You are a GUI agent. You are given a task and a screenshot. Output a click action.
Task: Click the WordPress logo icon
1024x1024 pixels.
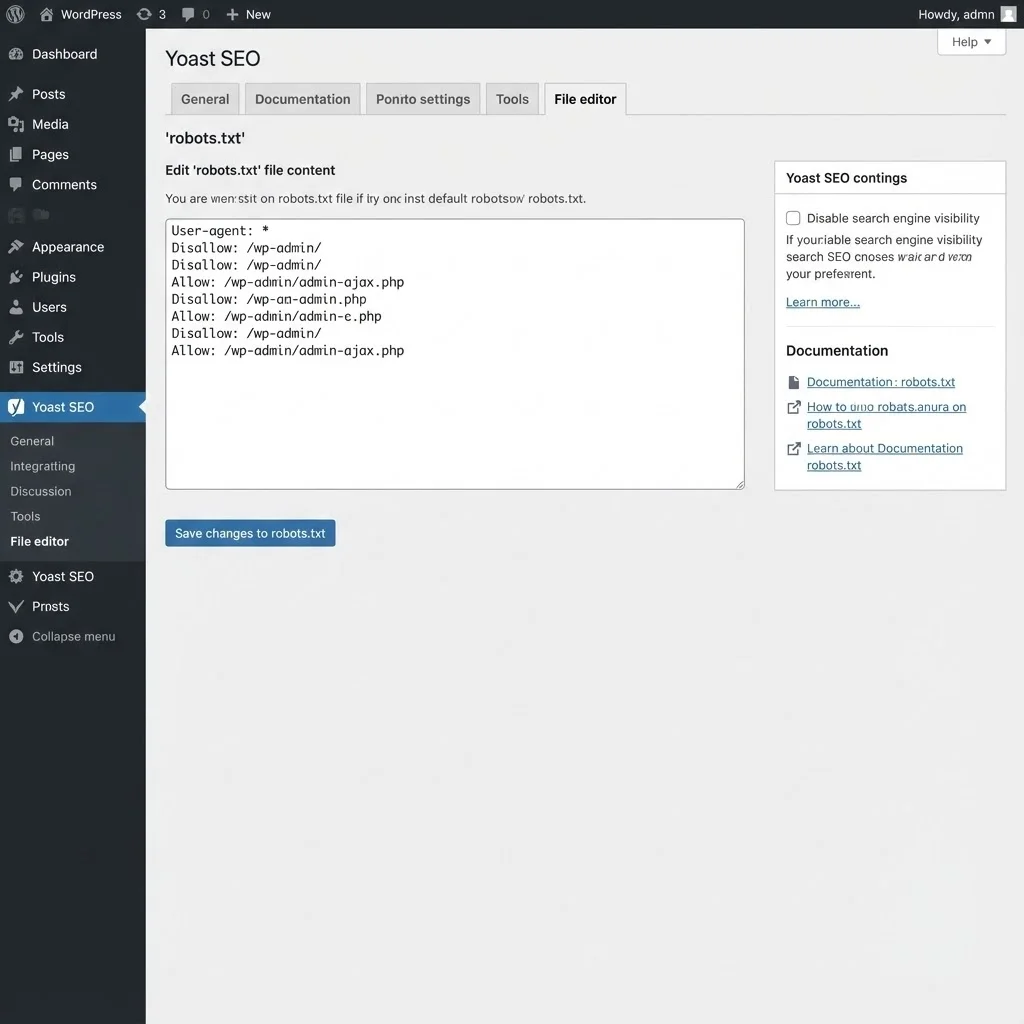point(15,14)
